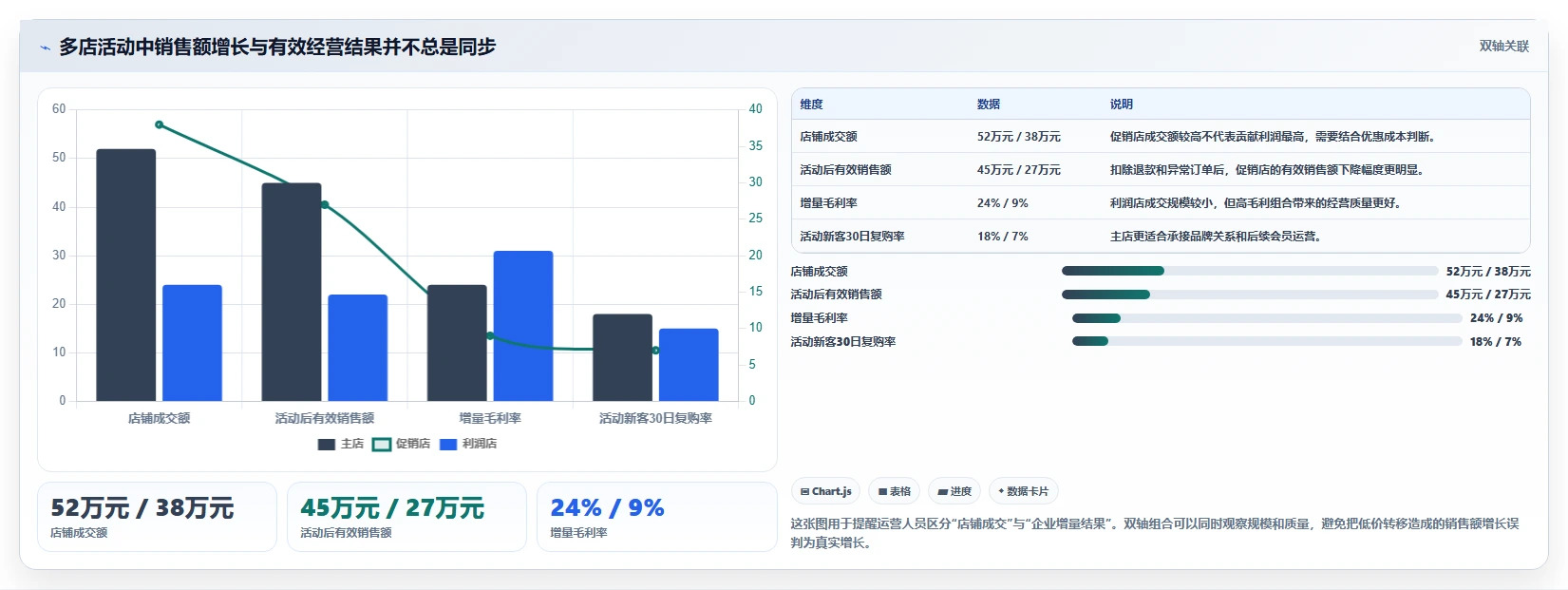Click the blue 利润店 bar for 活动后有效销售额
This screenshot has width=1568, height=590.
click(x=358, y=348)
